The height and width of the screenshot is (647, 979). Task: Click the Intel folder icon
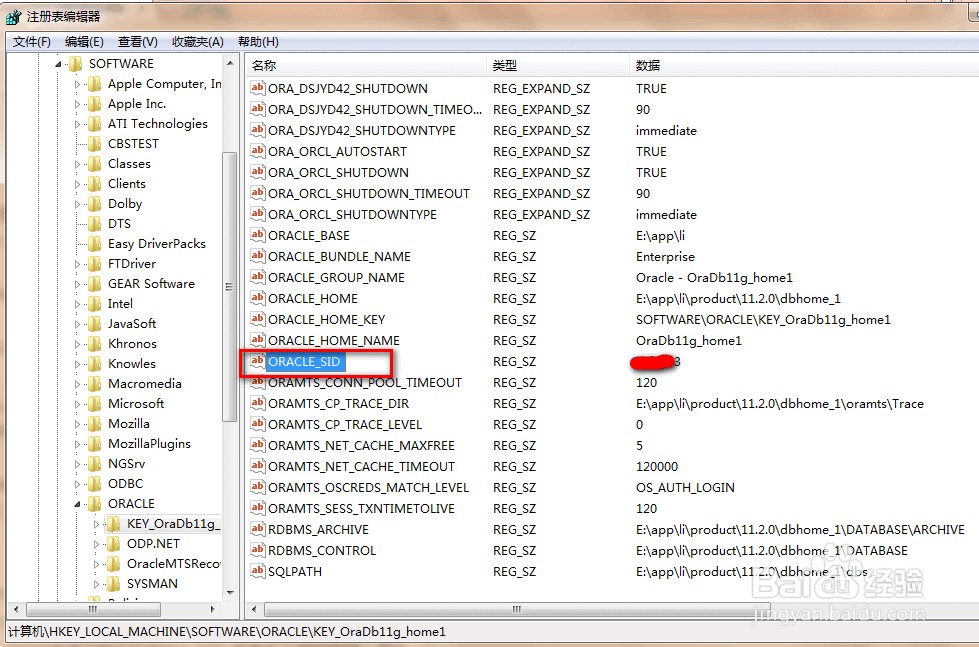pos(95,304)
